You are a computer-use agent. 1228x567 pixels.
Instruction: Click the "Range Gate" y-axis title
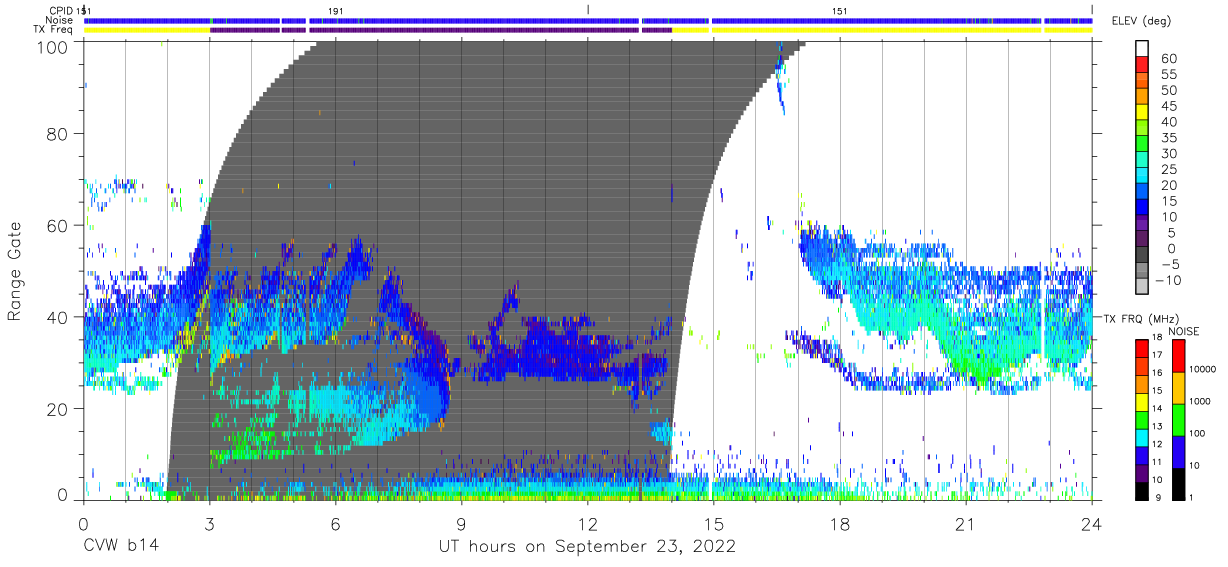click(x=15, y=271)
